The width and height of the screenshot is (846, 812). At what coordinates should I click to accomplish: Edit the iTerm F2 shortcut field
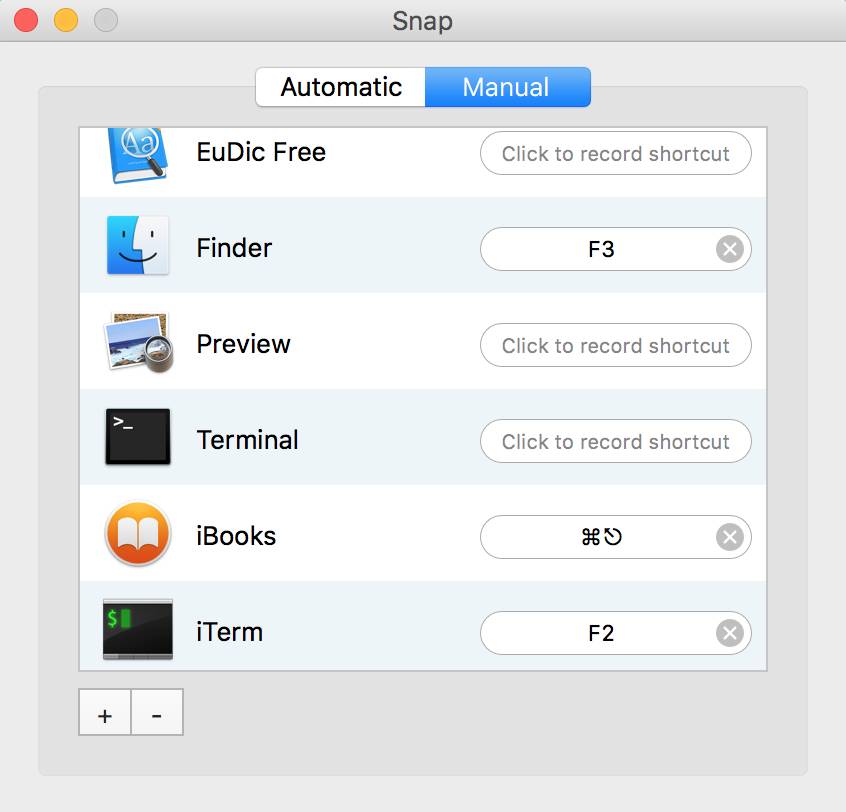600,633
